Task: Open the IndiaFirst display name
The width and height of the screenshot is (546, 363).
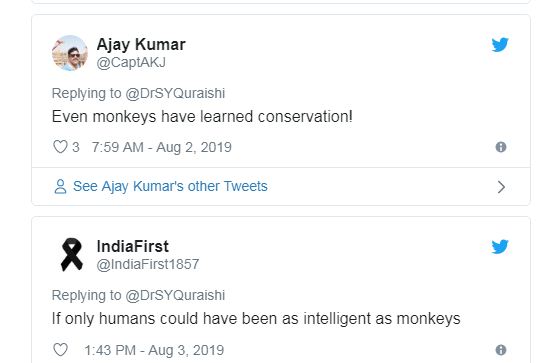Action: point(133,246)
